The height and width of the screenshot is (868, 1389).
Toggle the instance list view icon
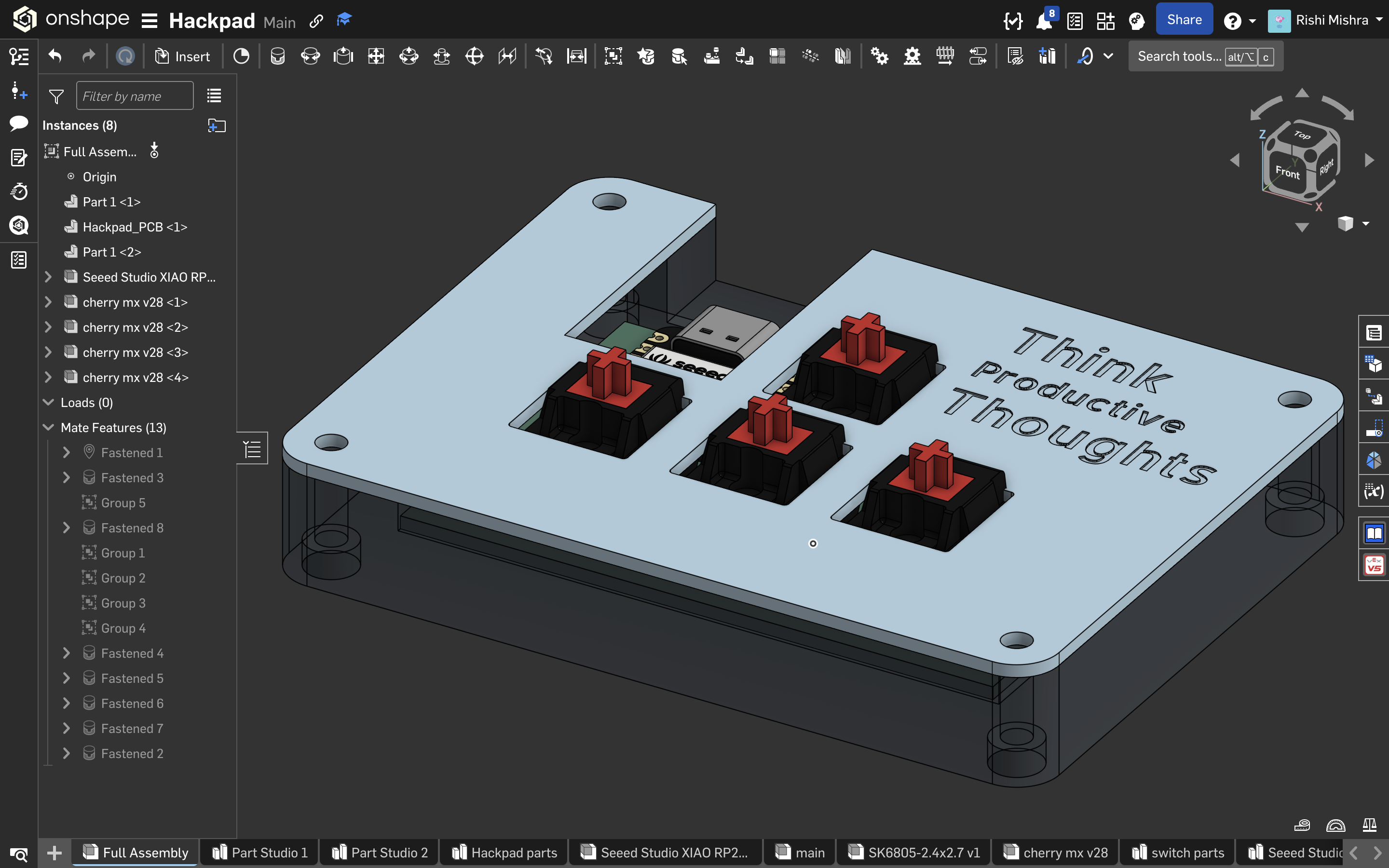point(214,96)
